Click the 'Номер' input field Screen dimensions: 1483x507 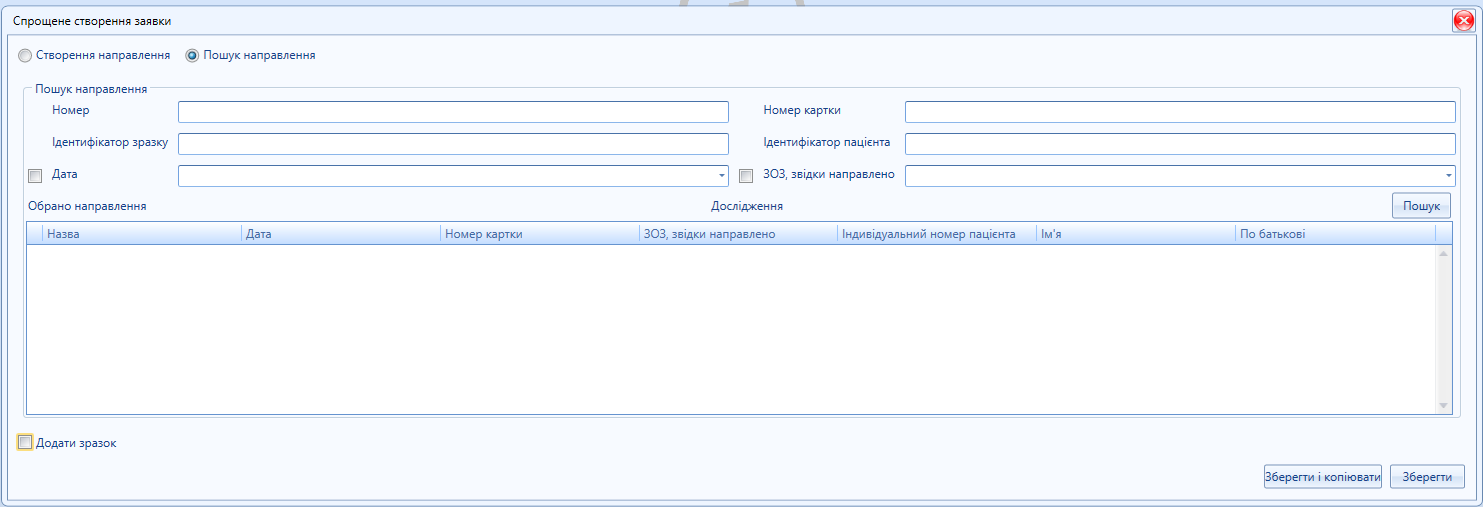[x=453, y=112]
